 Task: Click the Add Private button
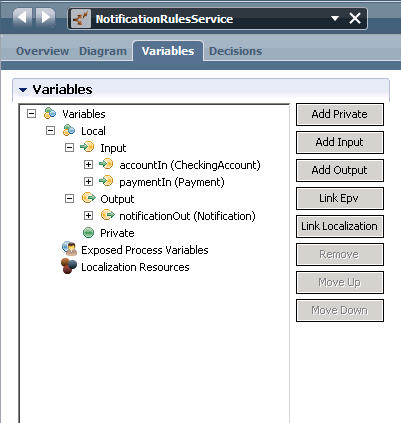(340, 114)
